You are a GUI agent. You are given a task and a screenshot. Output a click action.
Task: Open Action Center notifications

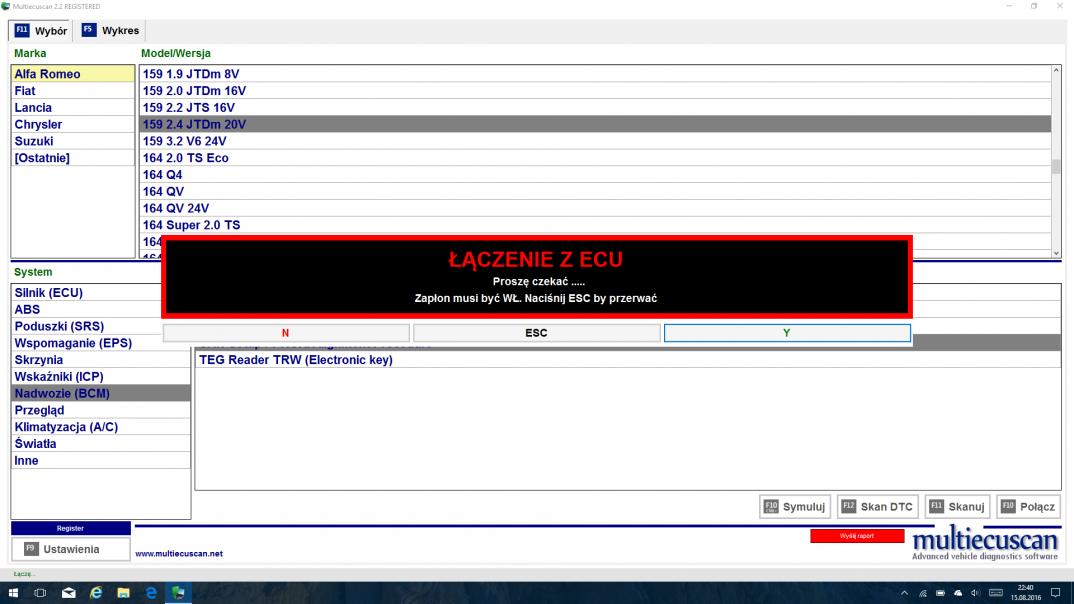pos(1056,593)
